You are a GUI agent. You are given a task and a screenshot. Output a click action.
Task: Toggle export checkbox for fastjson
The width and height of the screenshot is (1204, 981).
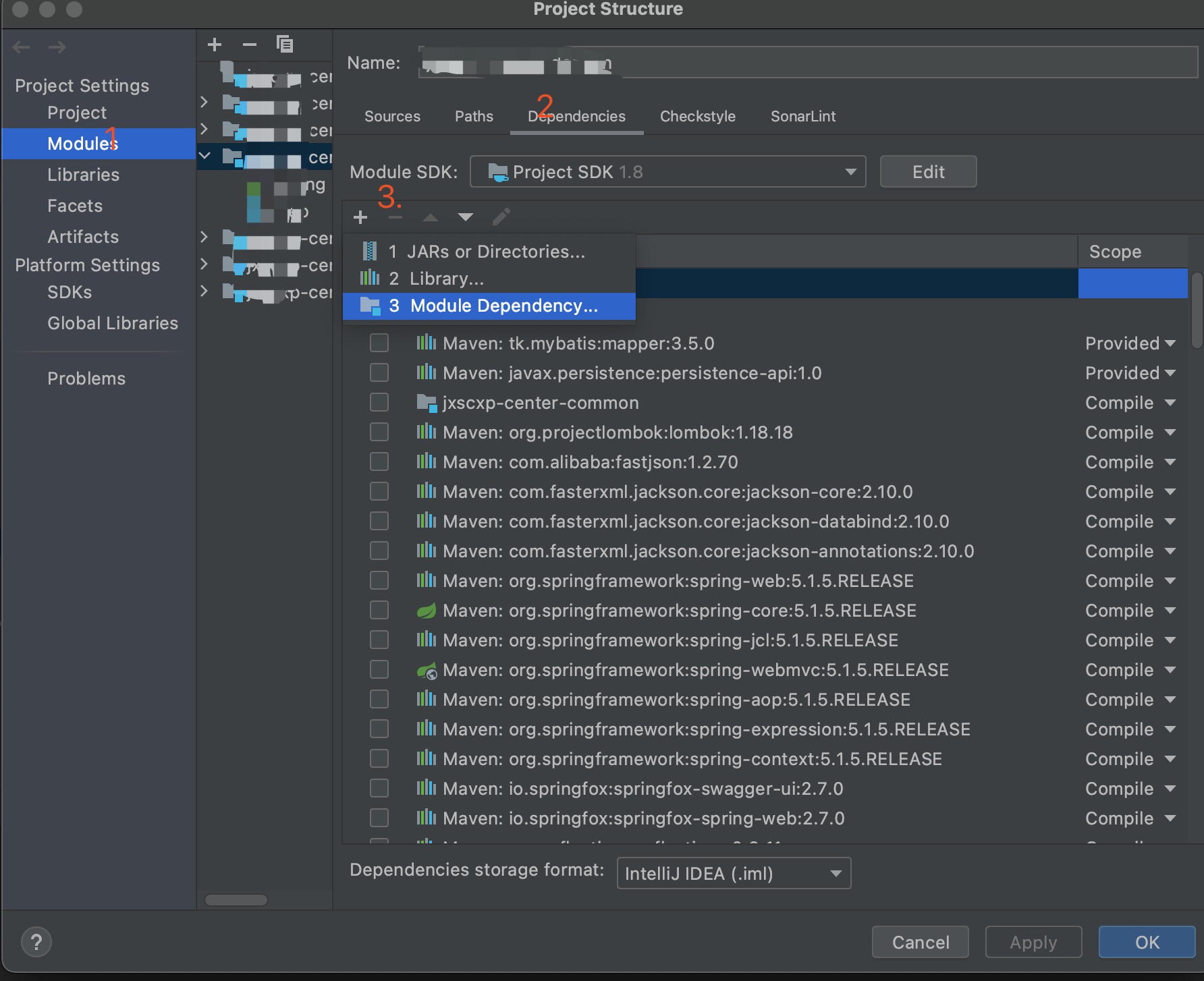tap(379, 461)
